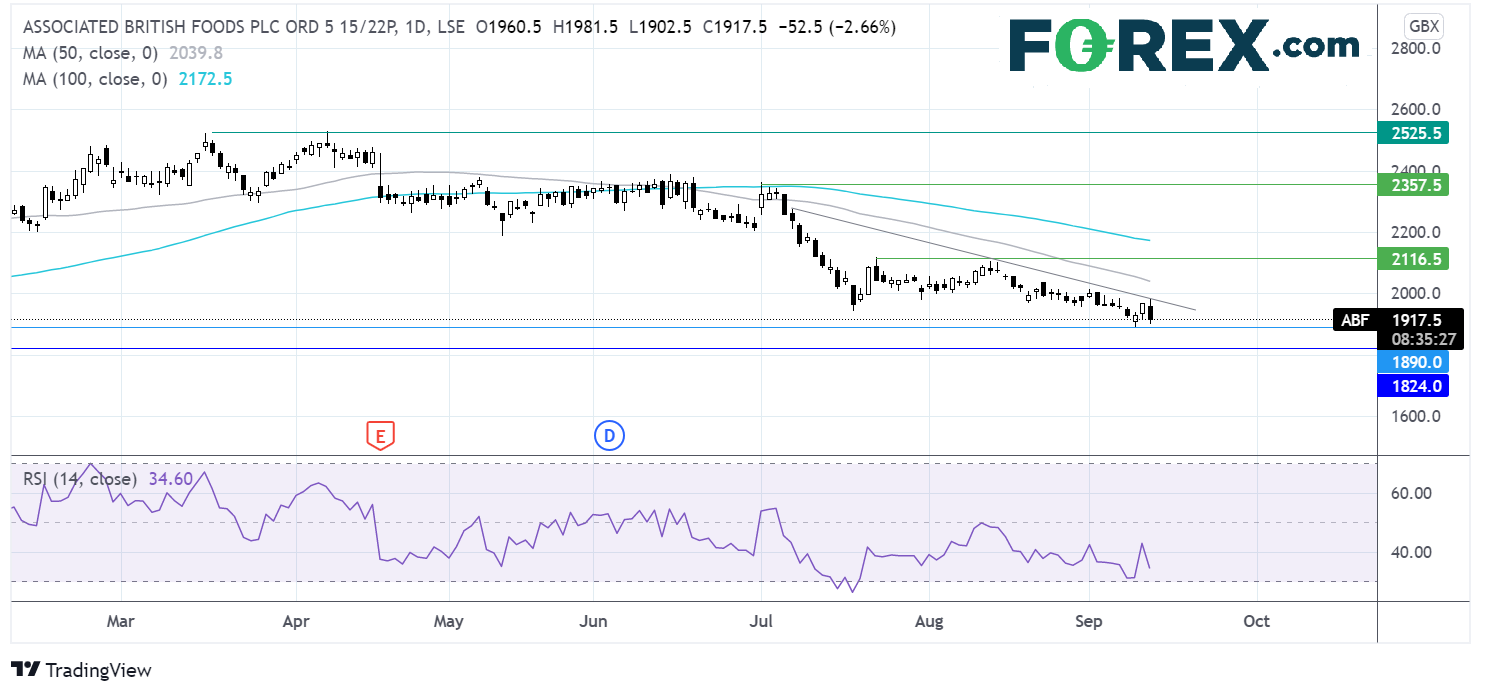
Task: Click the 1824.0 dark blue price tag
Action: click(1412, 385)
